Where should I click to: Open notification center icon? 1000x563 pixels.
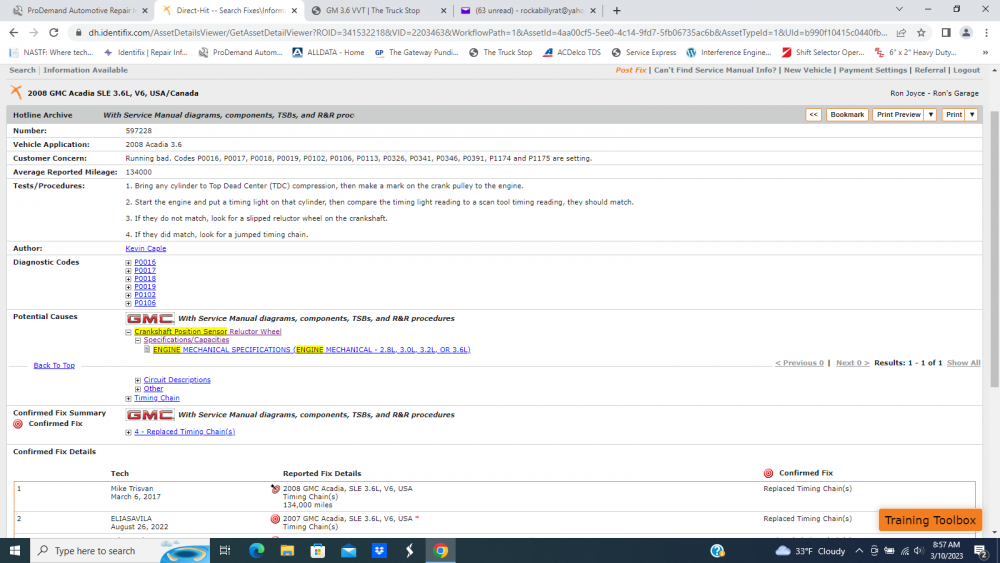[x=981, y=550]
